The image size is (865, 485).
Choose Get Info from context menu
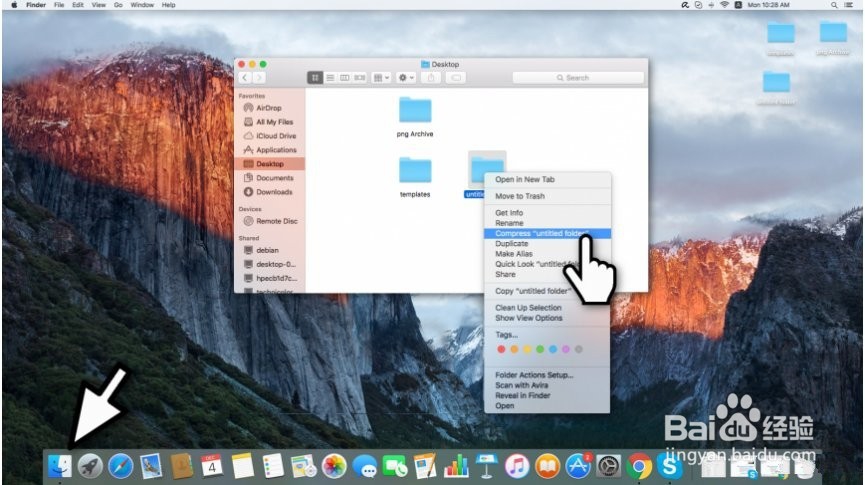click(509, 212)
